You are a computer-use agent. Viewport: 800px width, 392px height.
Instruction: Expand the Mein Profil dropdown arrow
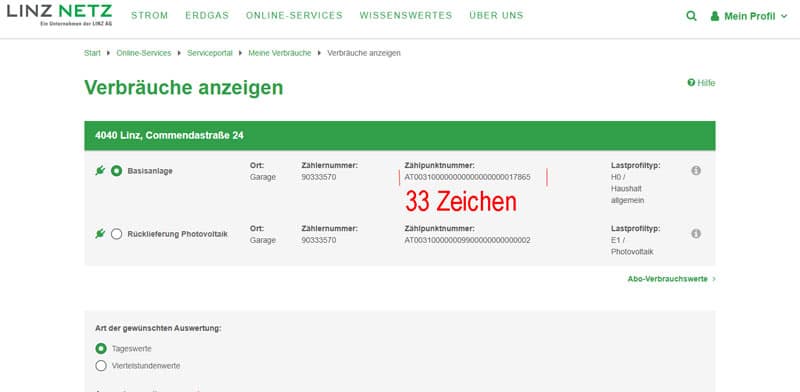784,16
